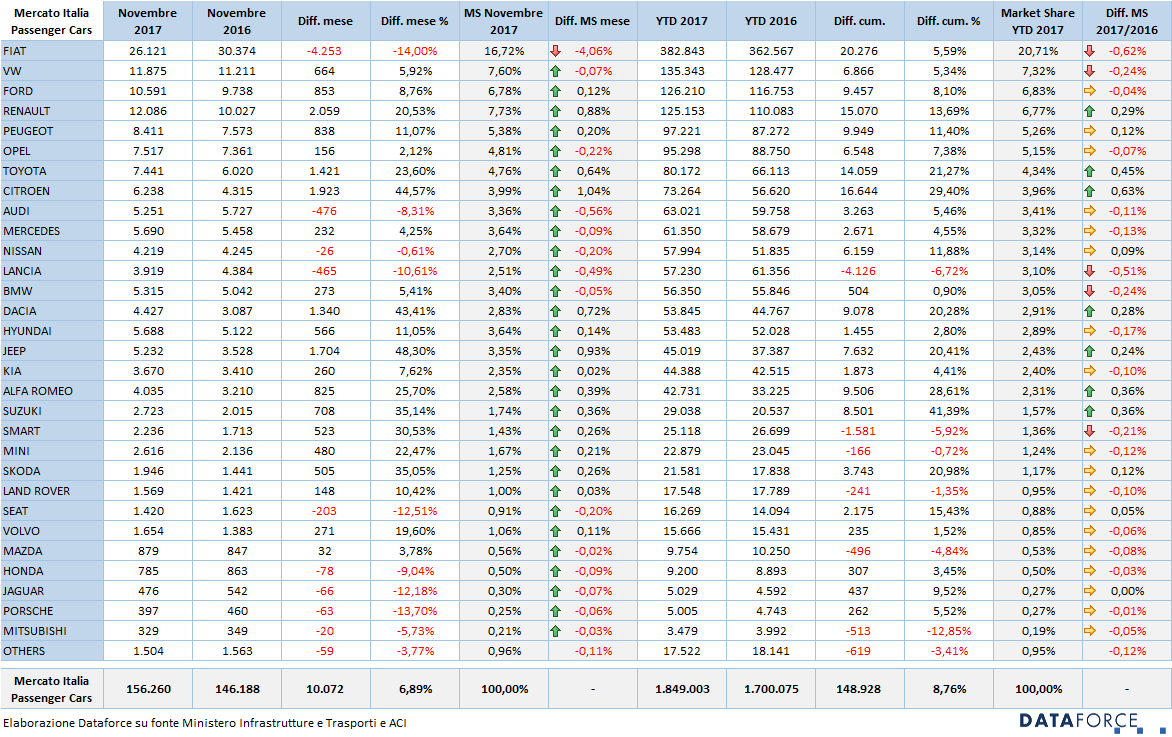Click the "Diff. mese %" column header
1172x737 pixels.
[415, 21]
